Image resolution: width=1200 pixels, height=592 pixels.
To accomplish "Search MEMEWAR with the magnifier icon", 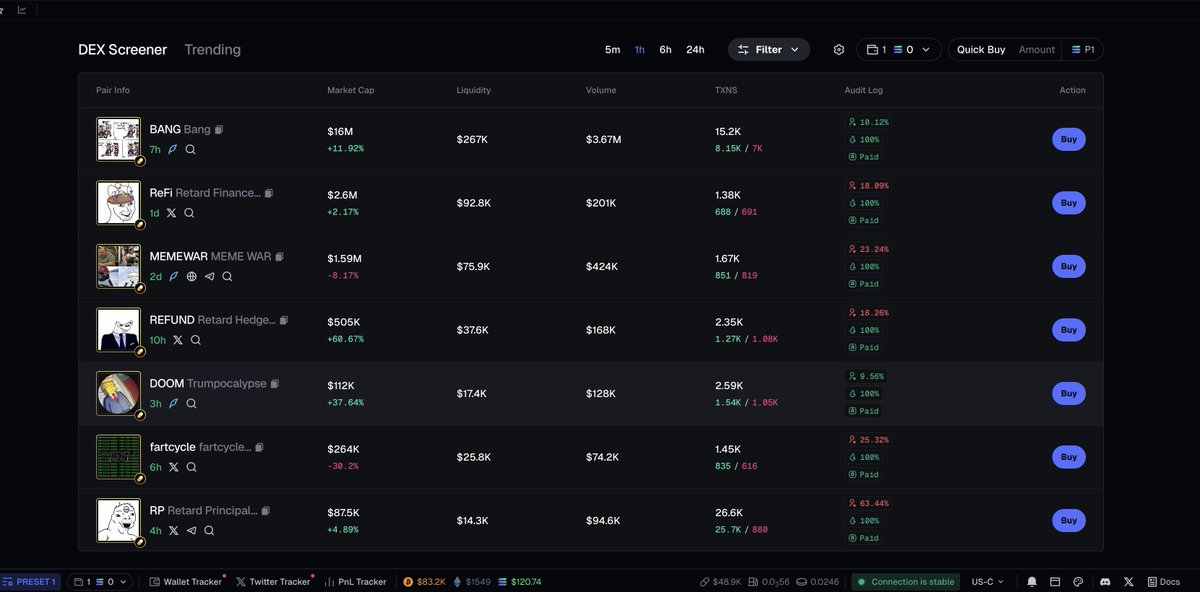I will point(227,277).
